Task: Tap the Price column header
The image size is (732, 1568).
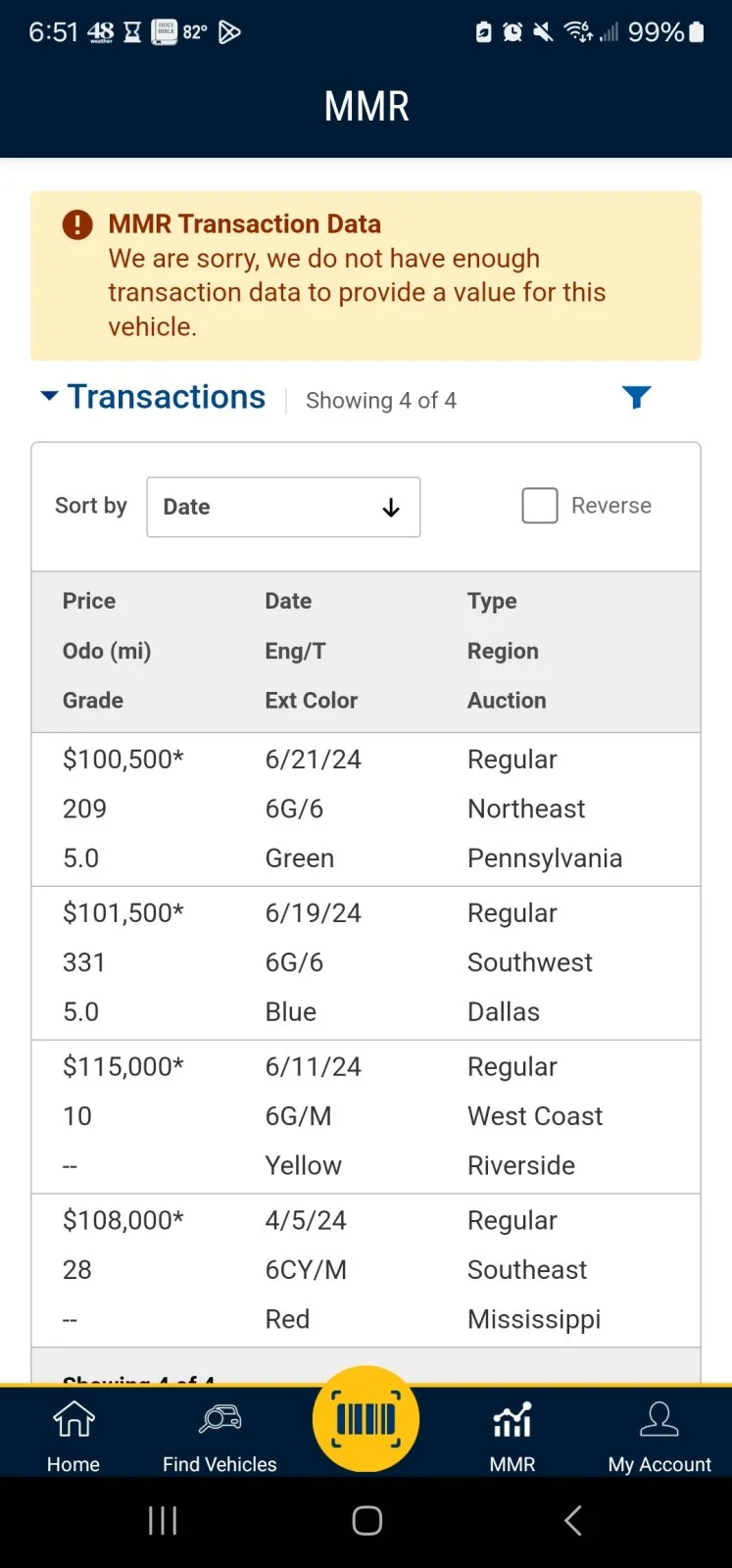Action: [x=89, y=601]
